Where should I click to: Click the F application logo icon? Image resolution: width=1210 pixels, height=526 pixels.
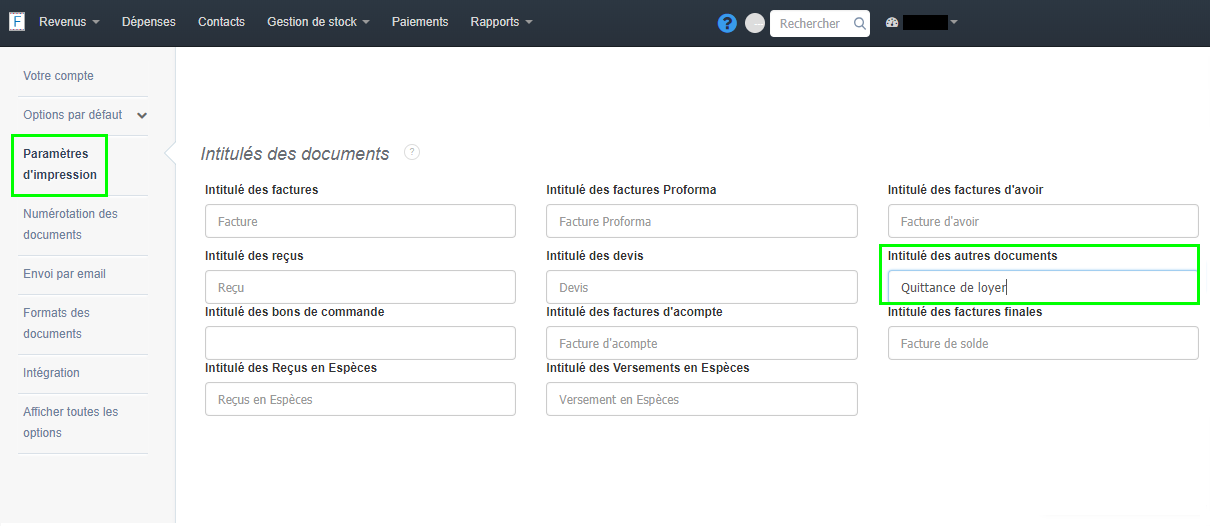click(x=17, y=21)
